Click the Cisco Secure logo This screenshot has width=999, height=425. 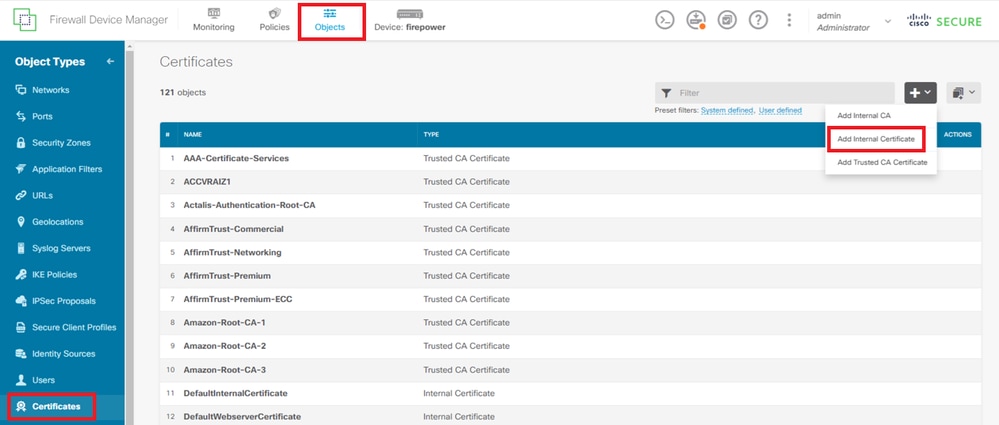coord(944,21)
